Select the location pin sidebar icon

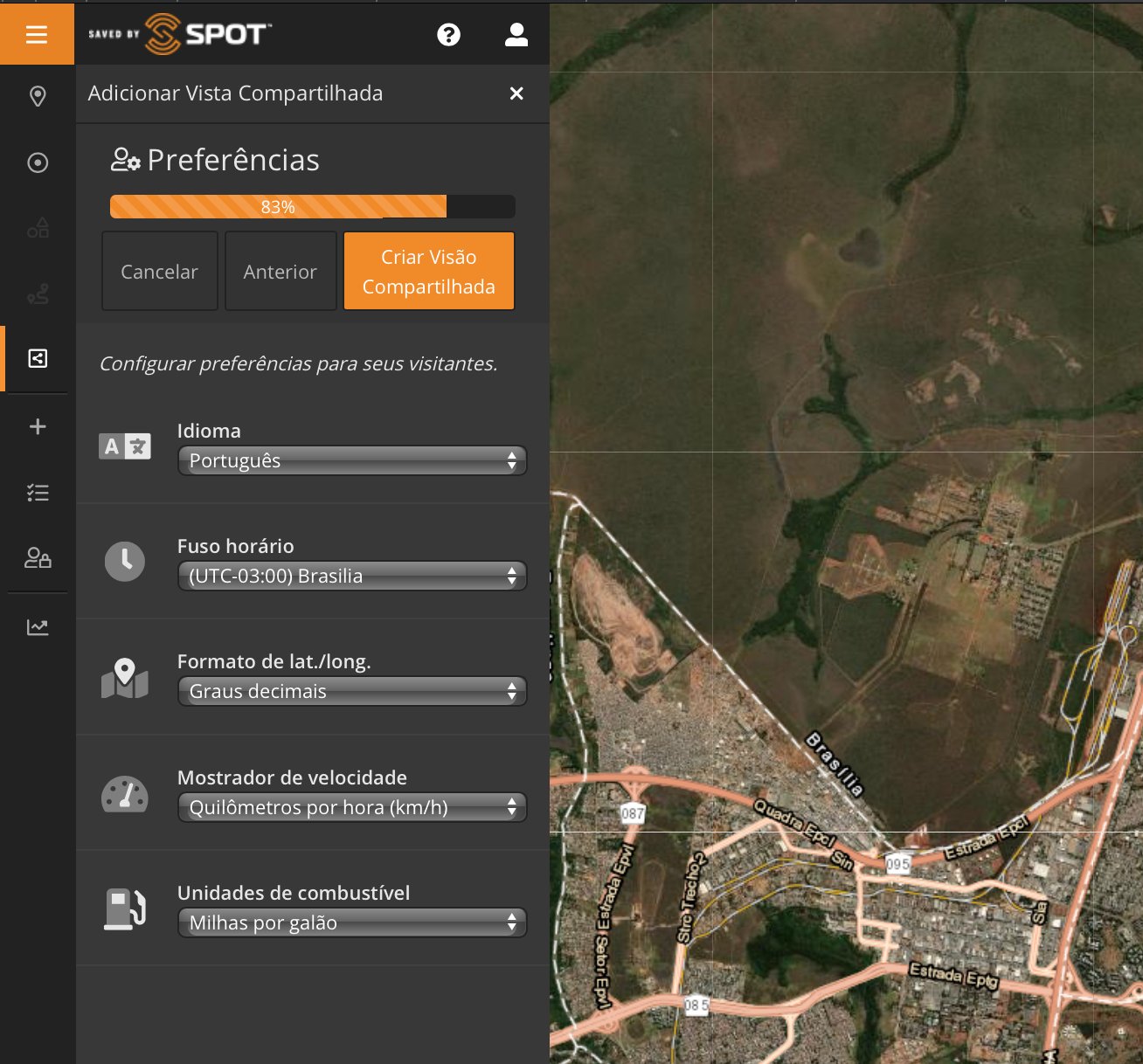point(38,96)
